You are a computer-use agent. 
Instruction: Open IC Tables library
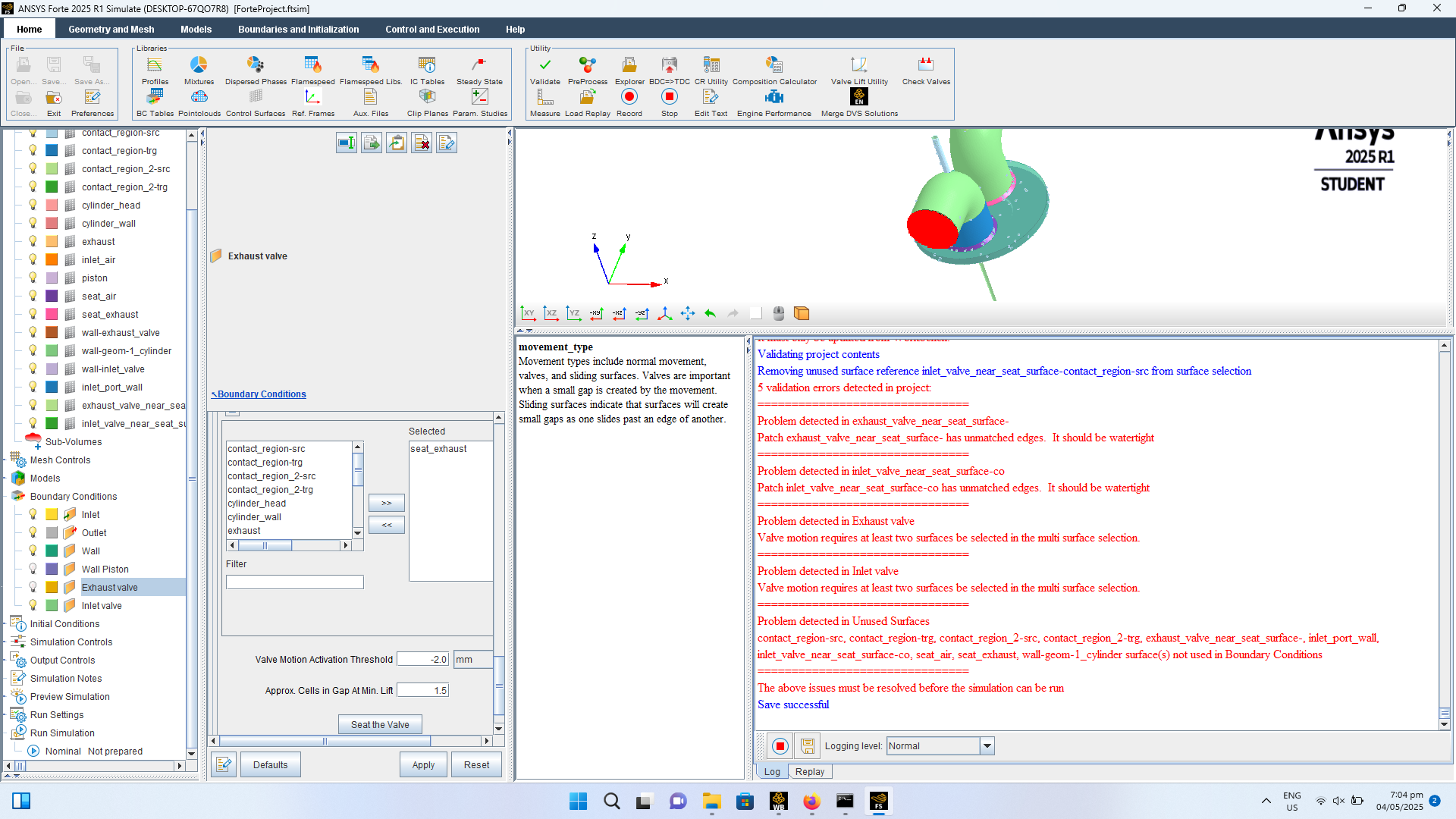pos(427,71)
